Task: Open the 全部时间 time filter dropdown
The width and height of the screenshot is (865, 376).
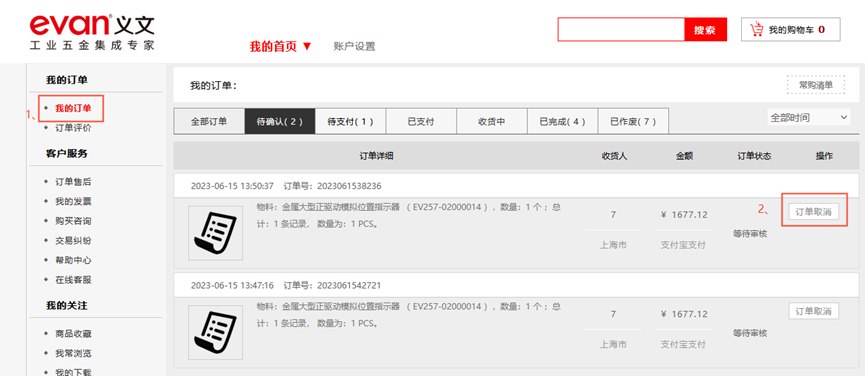Action: [808, 117]
